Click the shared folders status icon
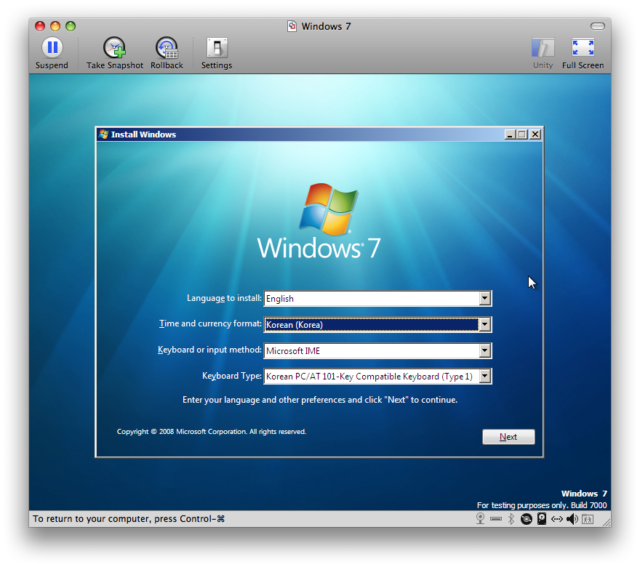640x567 pixels. (x=587, y=519)
